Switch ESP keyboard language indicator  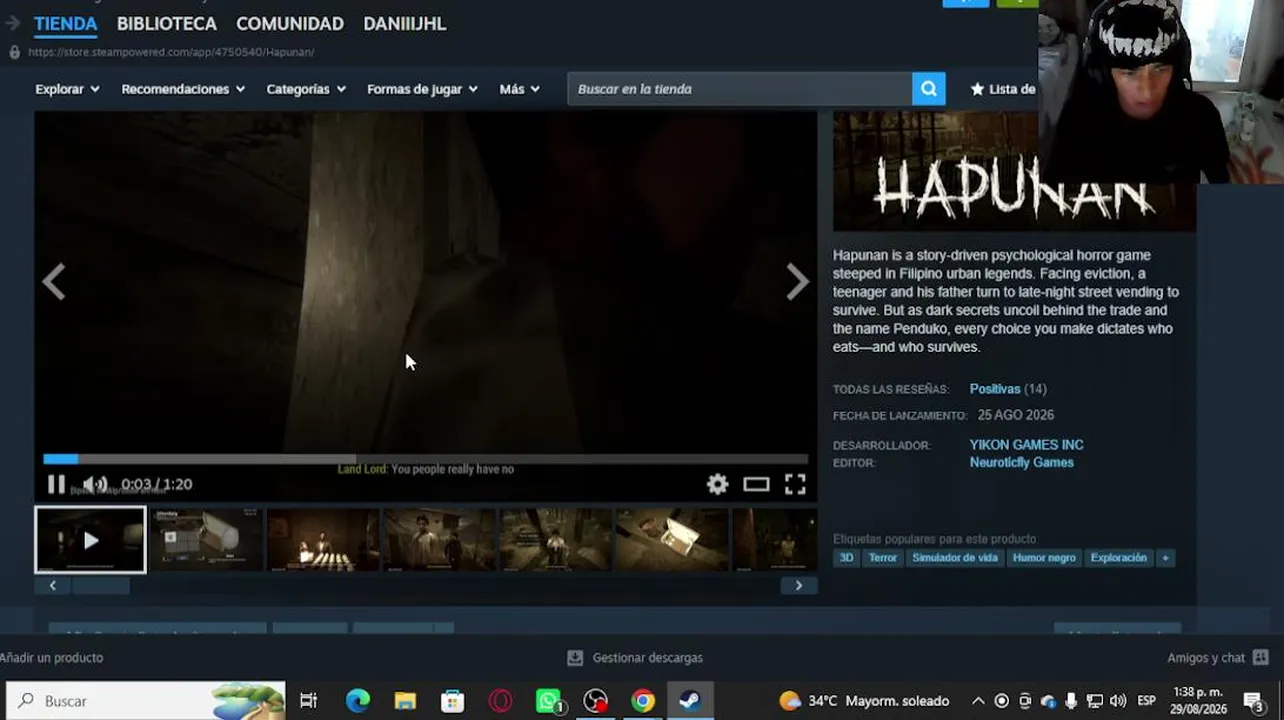pyautogui.click(x=1146, y=701)
